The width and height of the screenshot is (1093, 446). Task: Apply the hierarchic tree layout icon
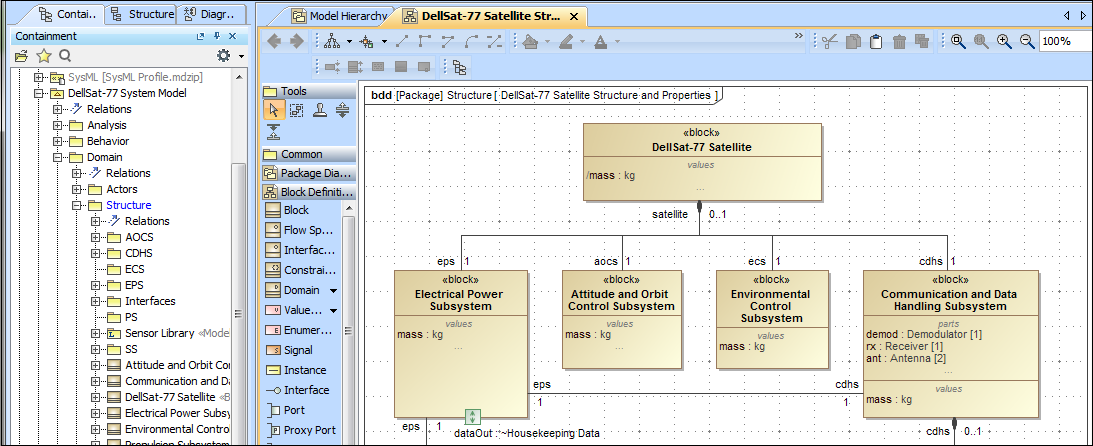[333, 42]
